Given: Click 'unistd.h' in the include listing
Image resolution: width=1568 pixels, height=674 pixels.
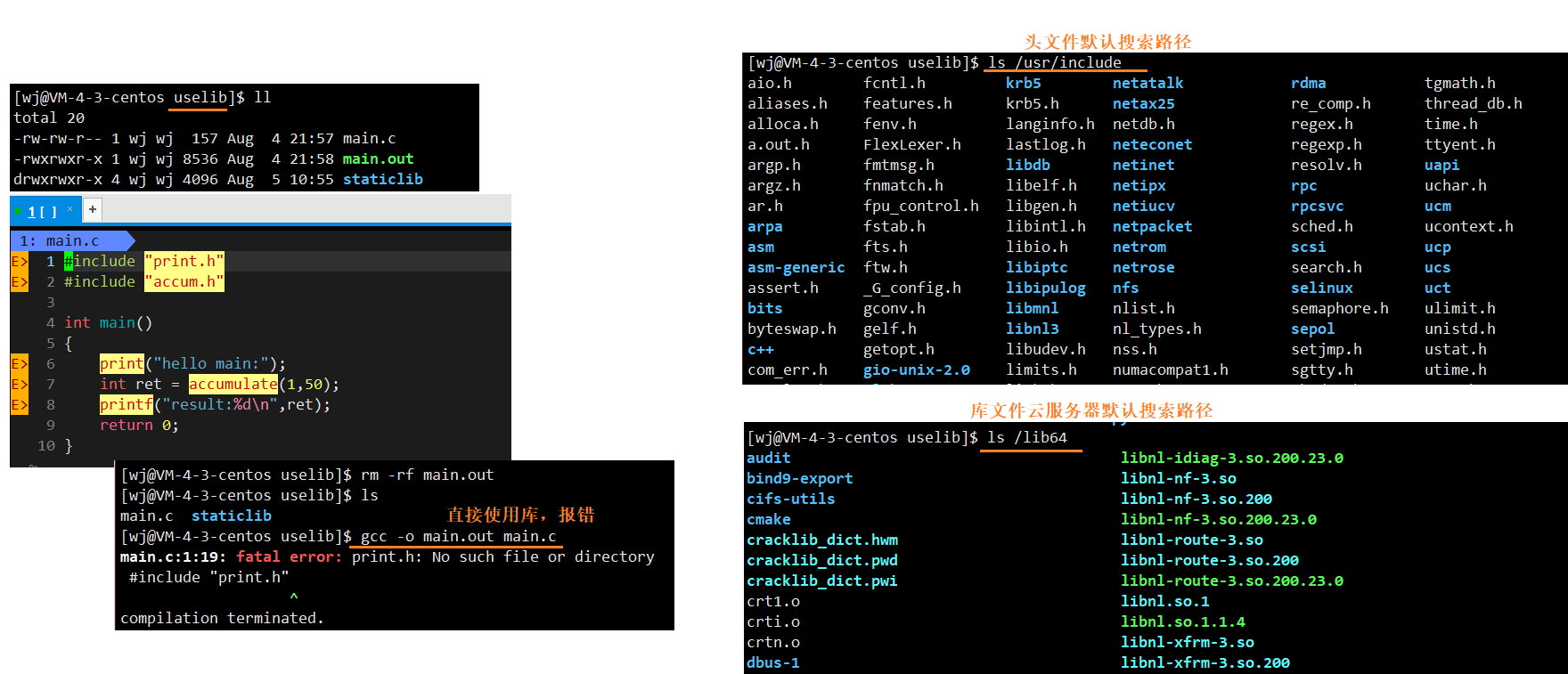Looking at the screenshot, I should (1460, 329).
